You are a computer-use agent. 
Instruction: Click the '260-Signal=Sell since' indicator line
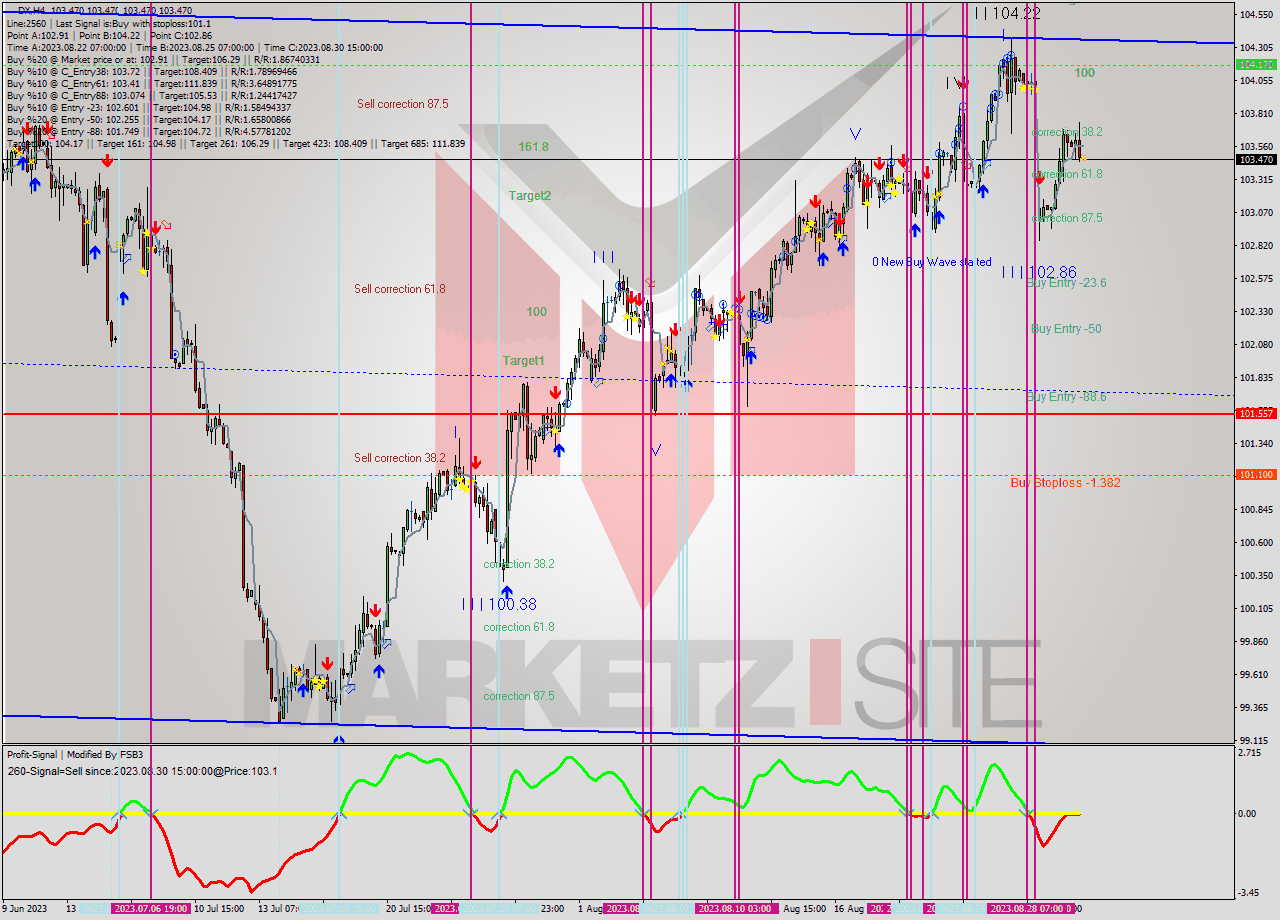click(x=142, y=771)
